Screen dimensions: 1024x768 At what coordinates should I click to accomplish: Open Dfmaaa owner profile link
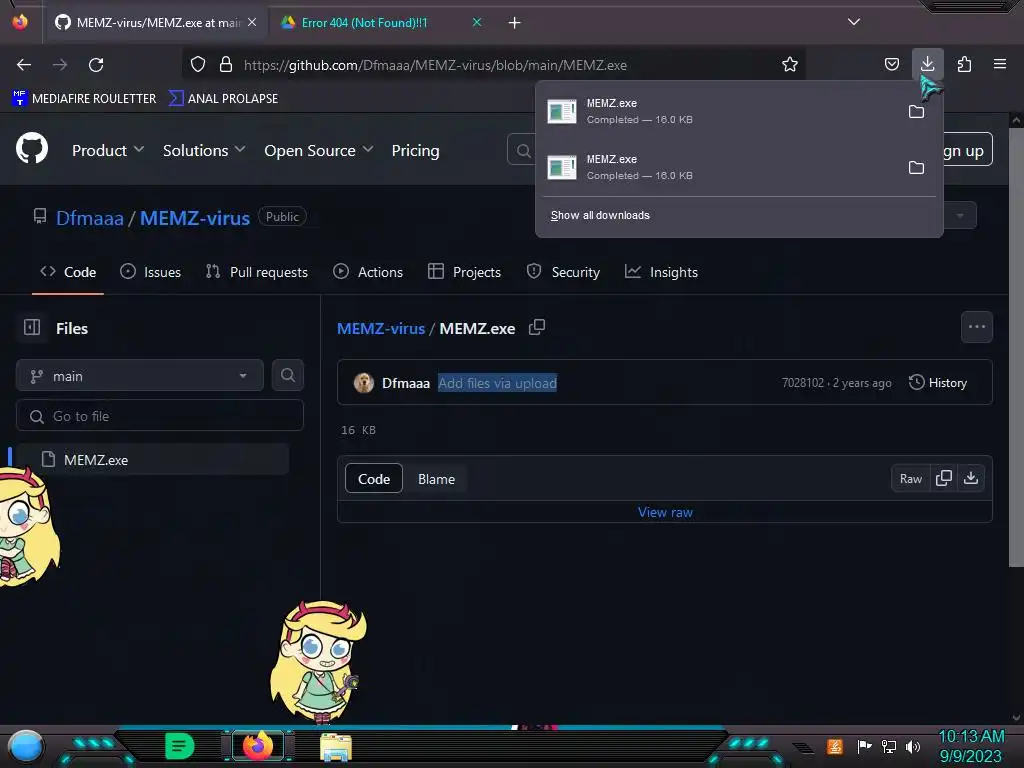(89, 217)
